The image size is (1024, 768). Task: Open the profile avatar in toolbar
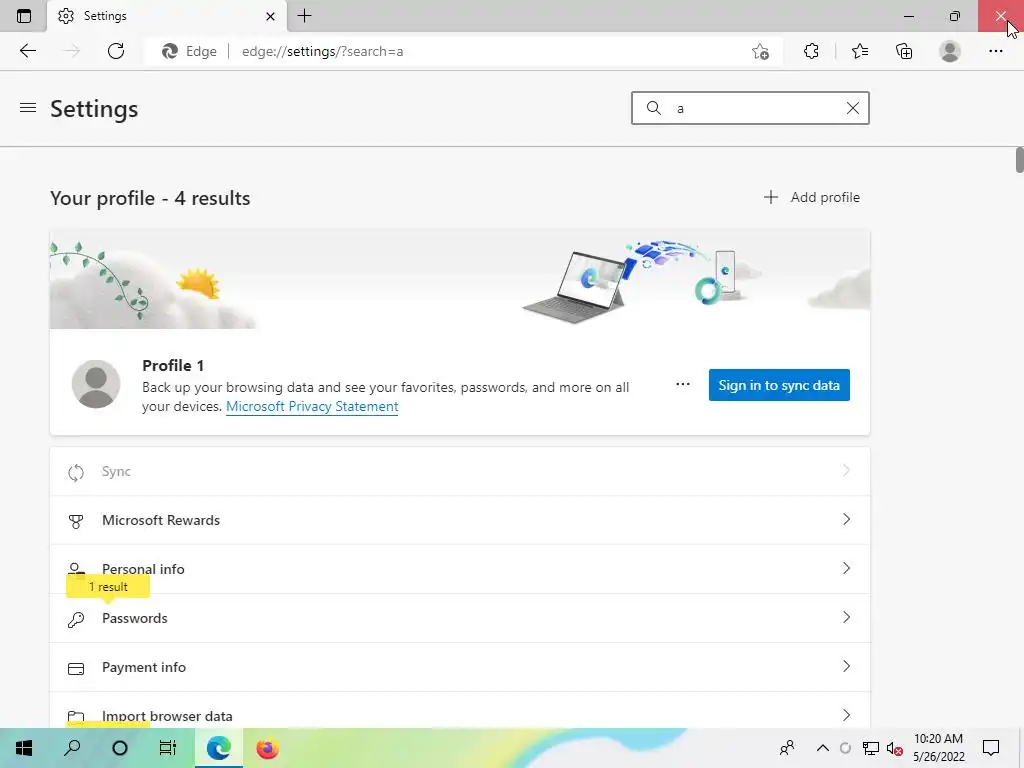[950, 51]
